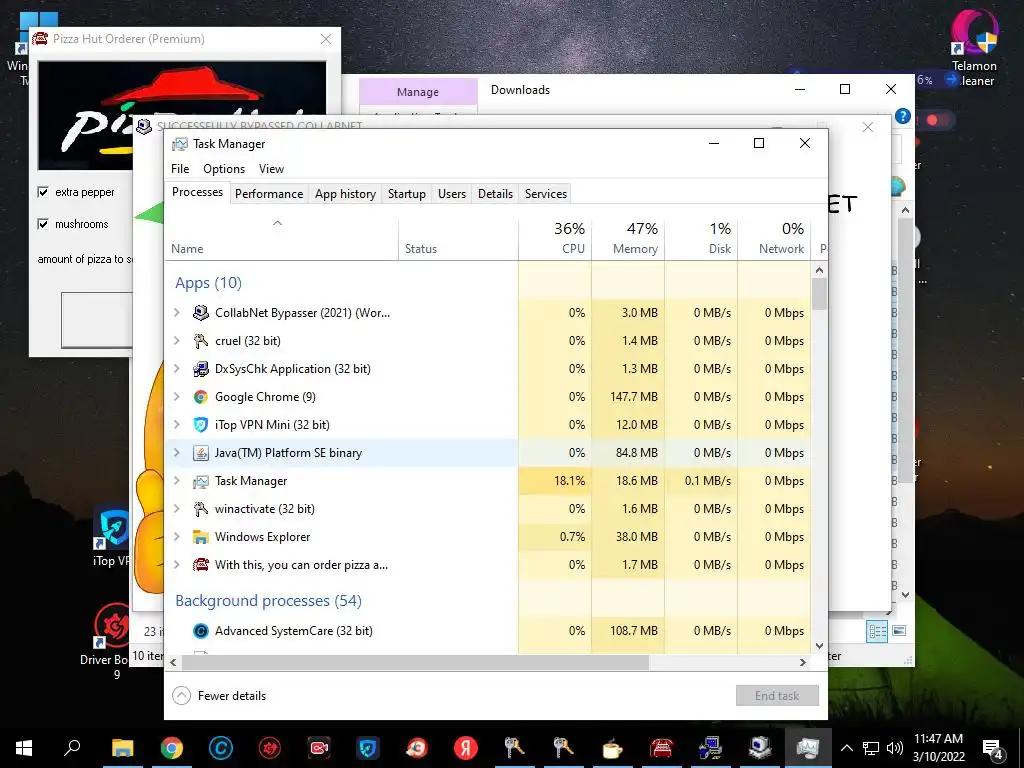Expand the Windows Explorer process row
The width and height of the screenshot is (1024, 768).
pos(176,537)
